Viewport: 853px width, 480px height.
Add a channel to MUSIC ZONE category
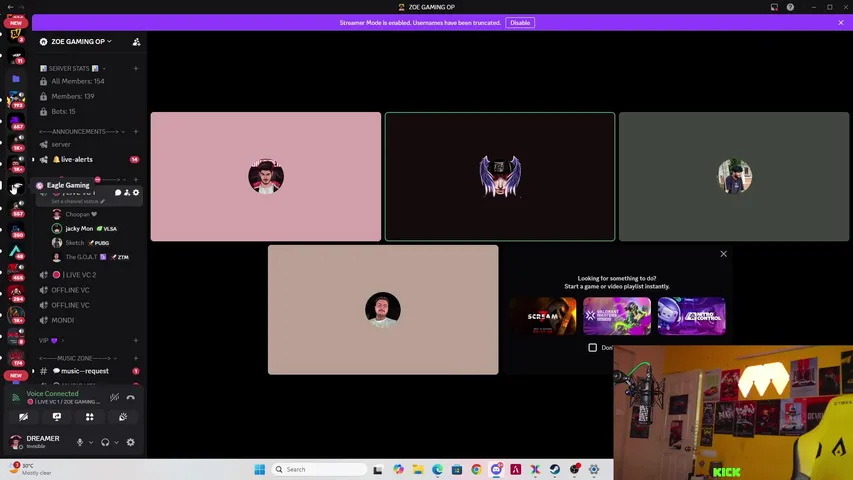pos(136,358)
